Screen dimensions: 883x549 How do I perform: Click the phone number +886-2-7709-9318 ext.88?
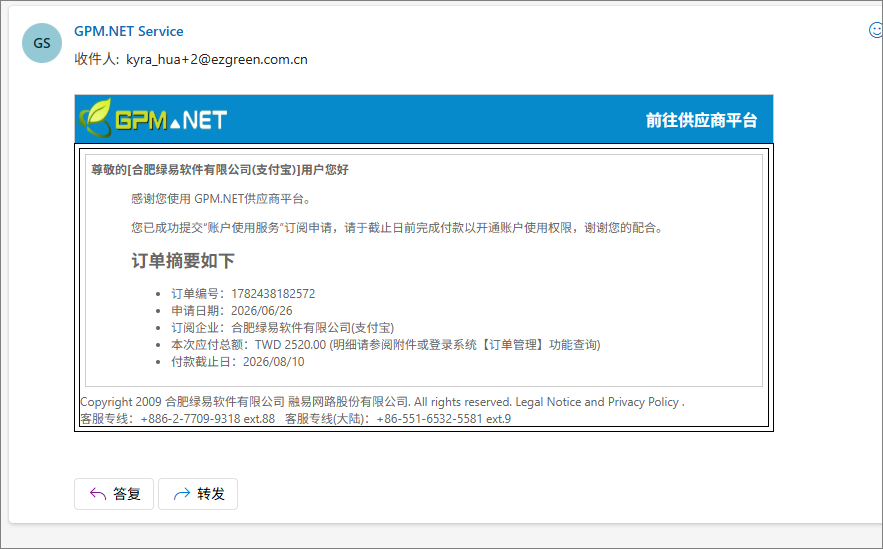pos(208,419)
